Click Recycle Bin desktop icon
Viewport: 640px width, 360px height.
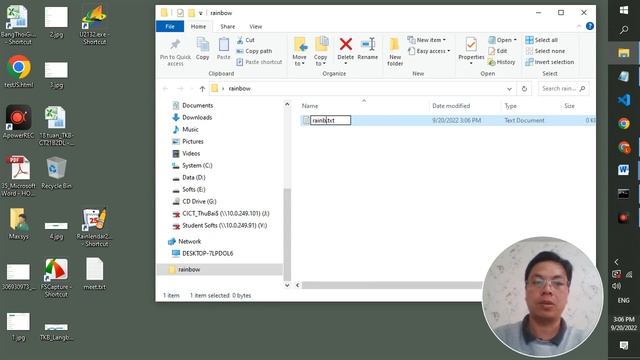[56, 173]
